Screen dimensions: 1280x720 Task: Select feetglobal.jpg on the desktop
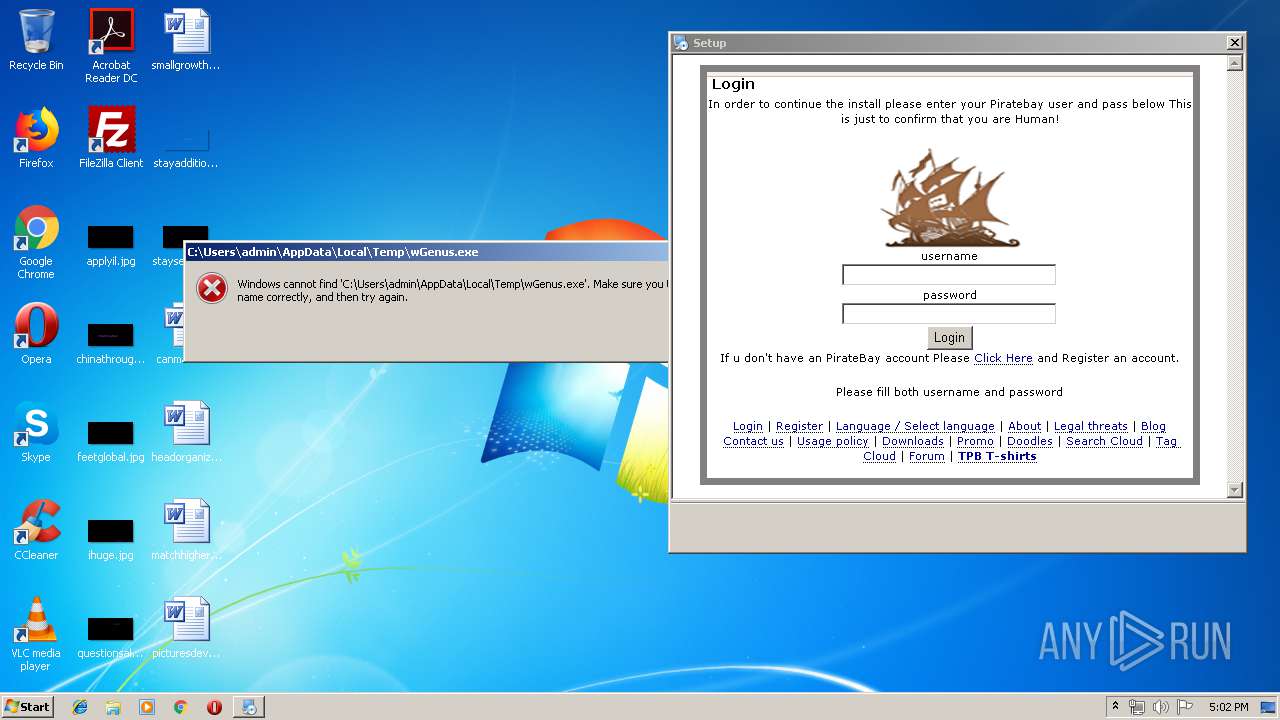pos(111,440)
